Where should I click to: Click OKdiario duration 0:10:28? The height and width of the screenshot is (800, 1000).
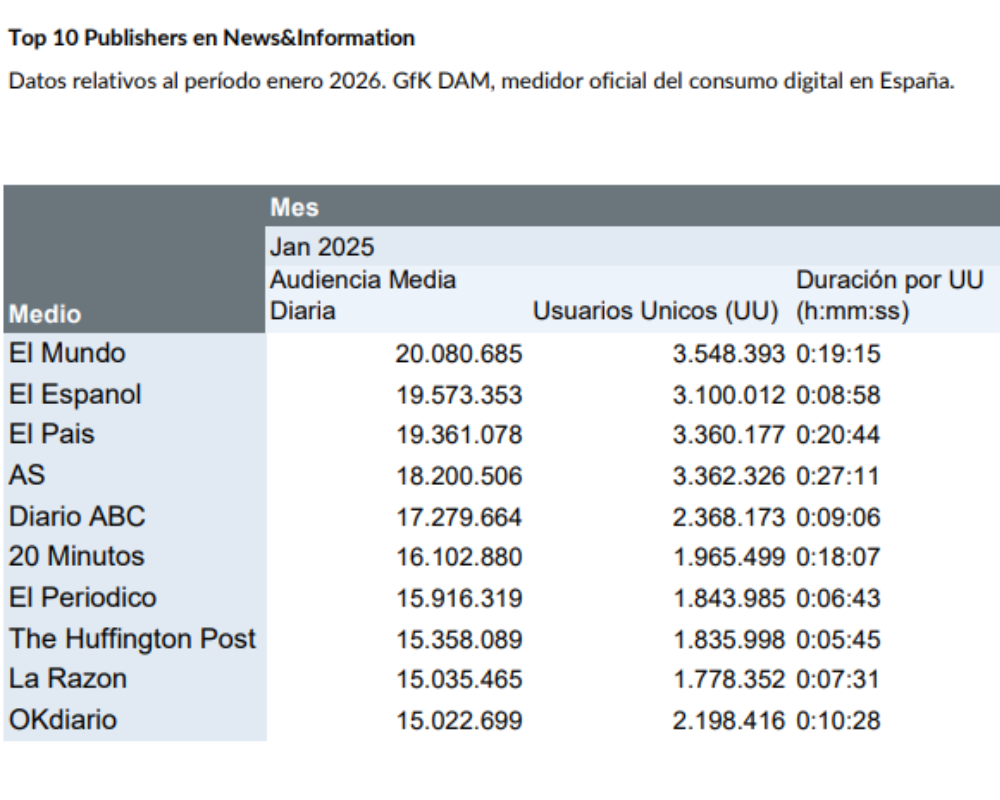839,721
